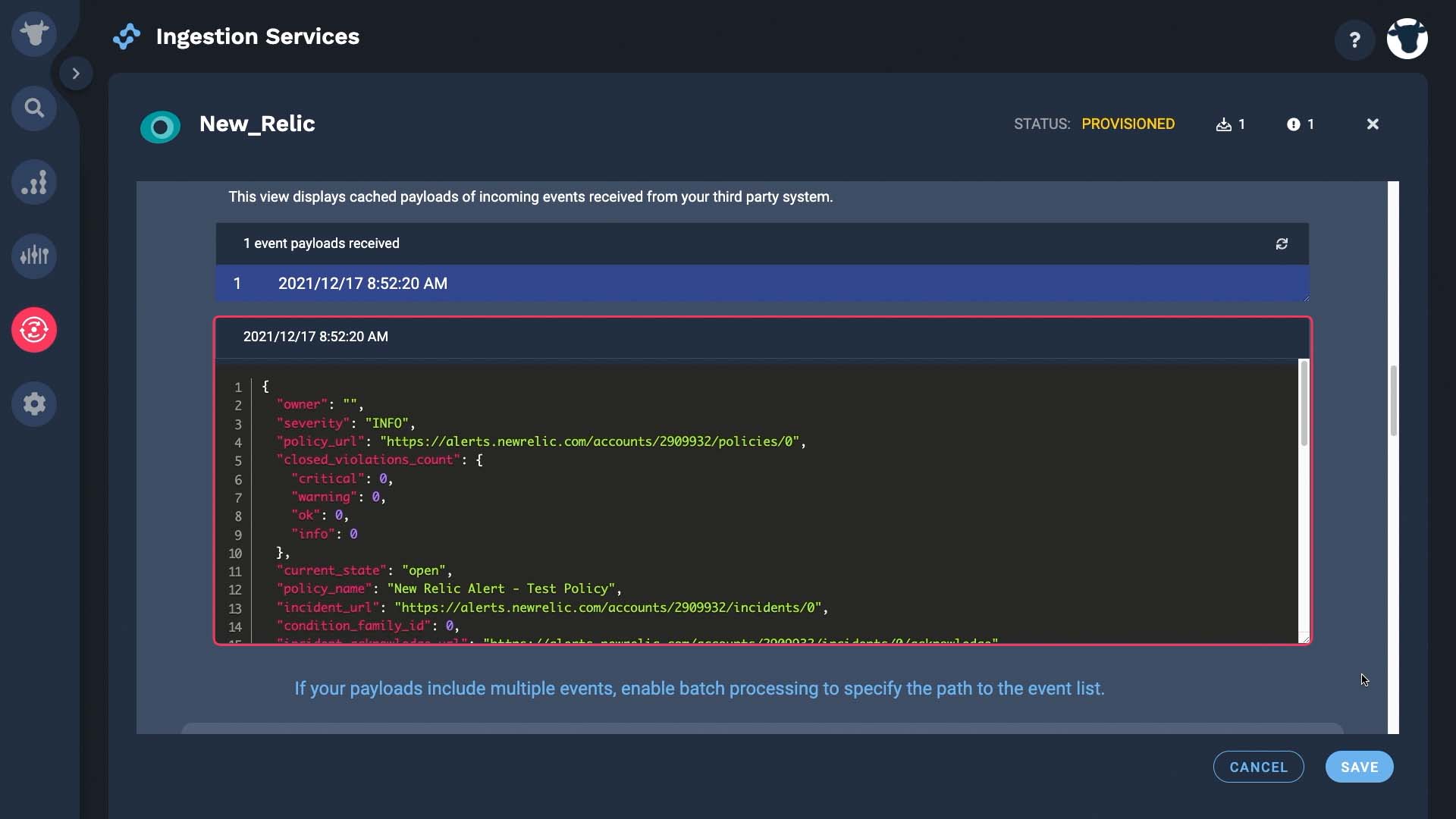Screen dimensions: 1456x819
Task: Click the PROVISIONED status indicator
Action: coord(1128,124)
